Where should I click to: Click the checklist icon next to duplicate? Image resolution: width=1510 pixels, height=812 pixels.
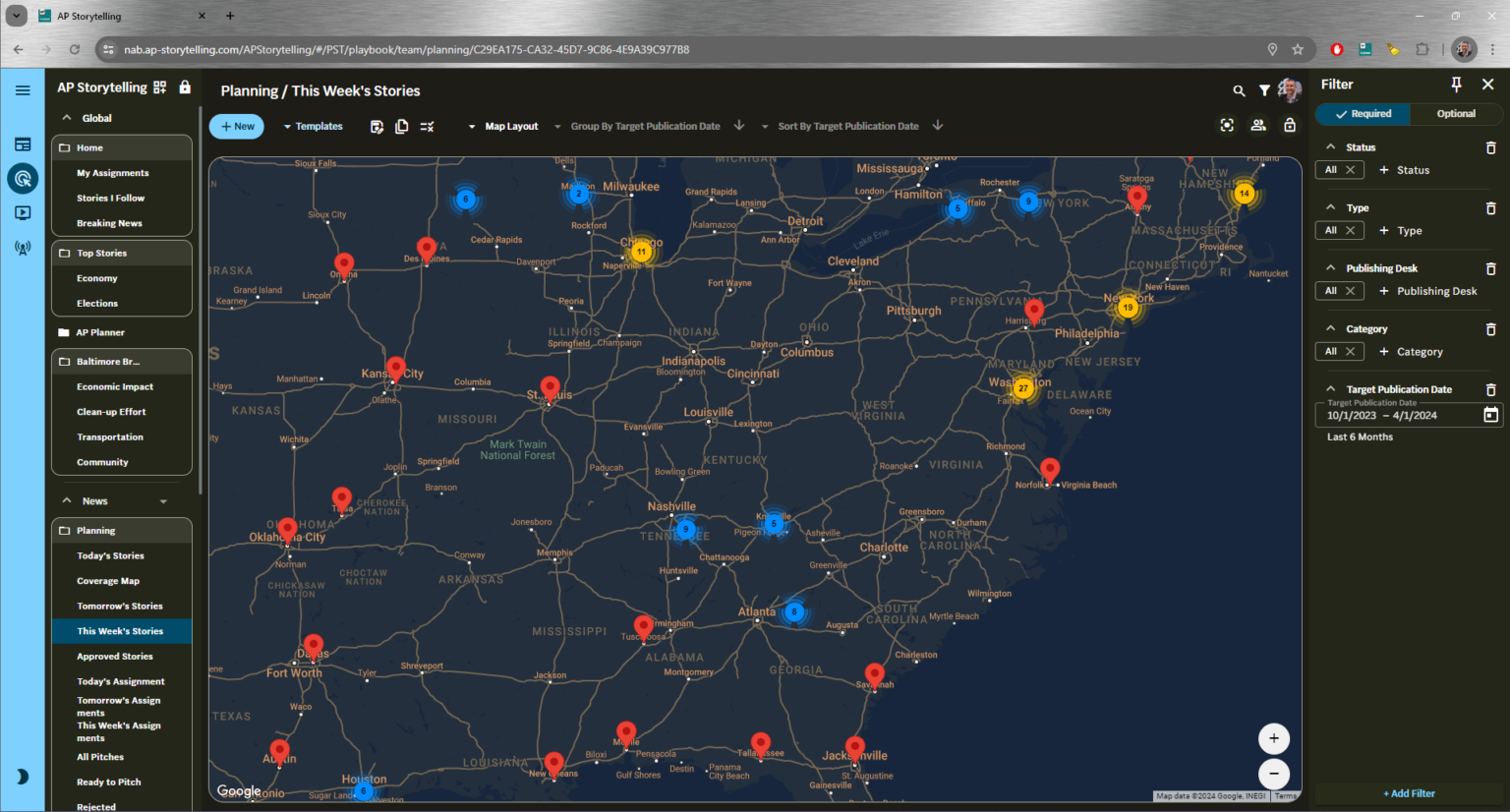click(427, 126)
